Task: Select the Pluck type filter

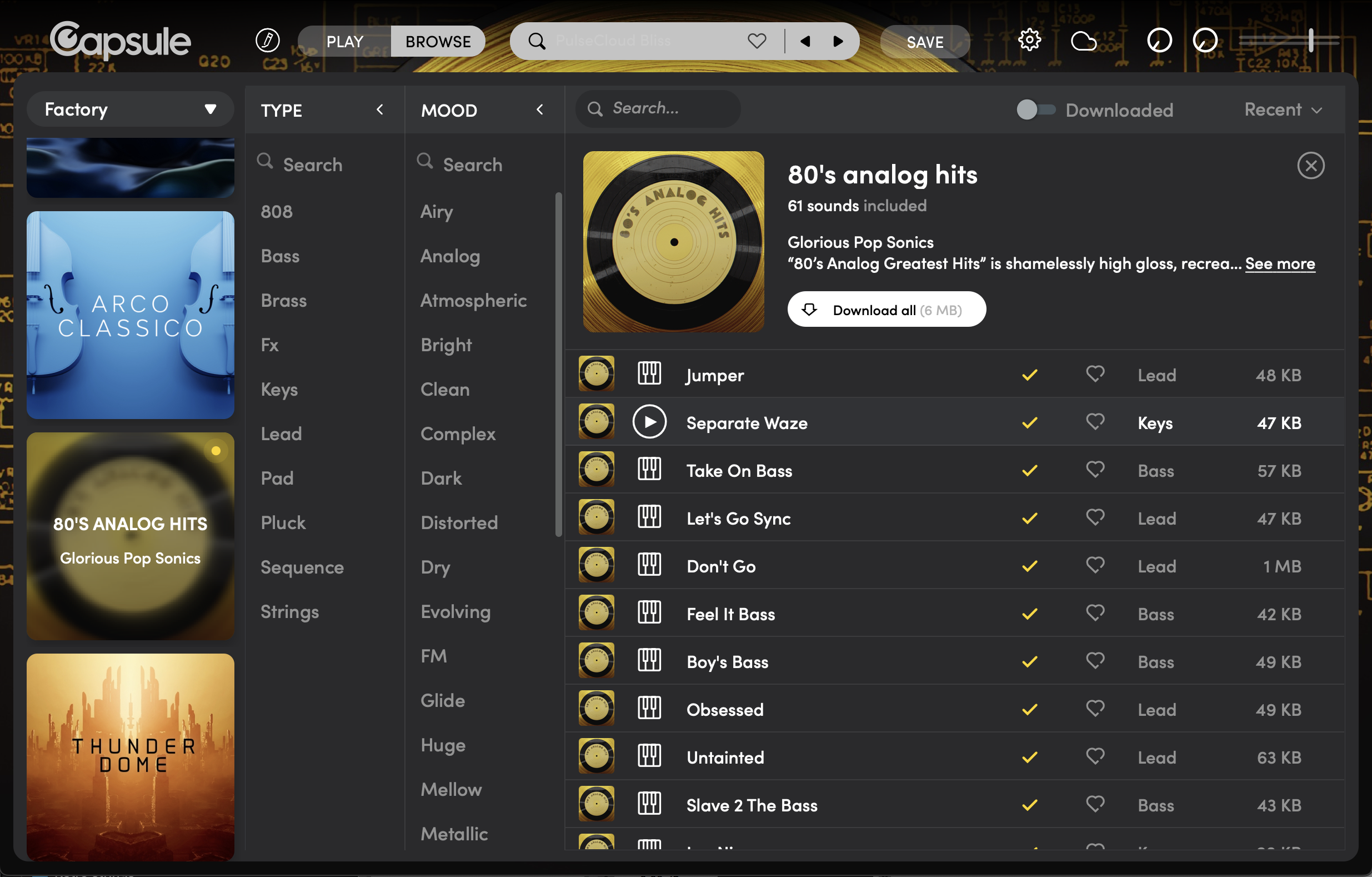Action: tap(283, 522)
